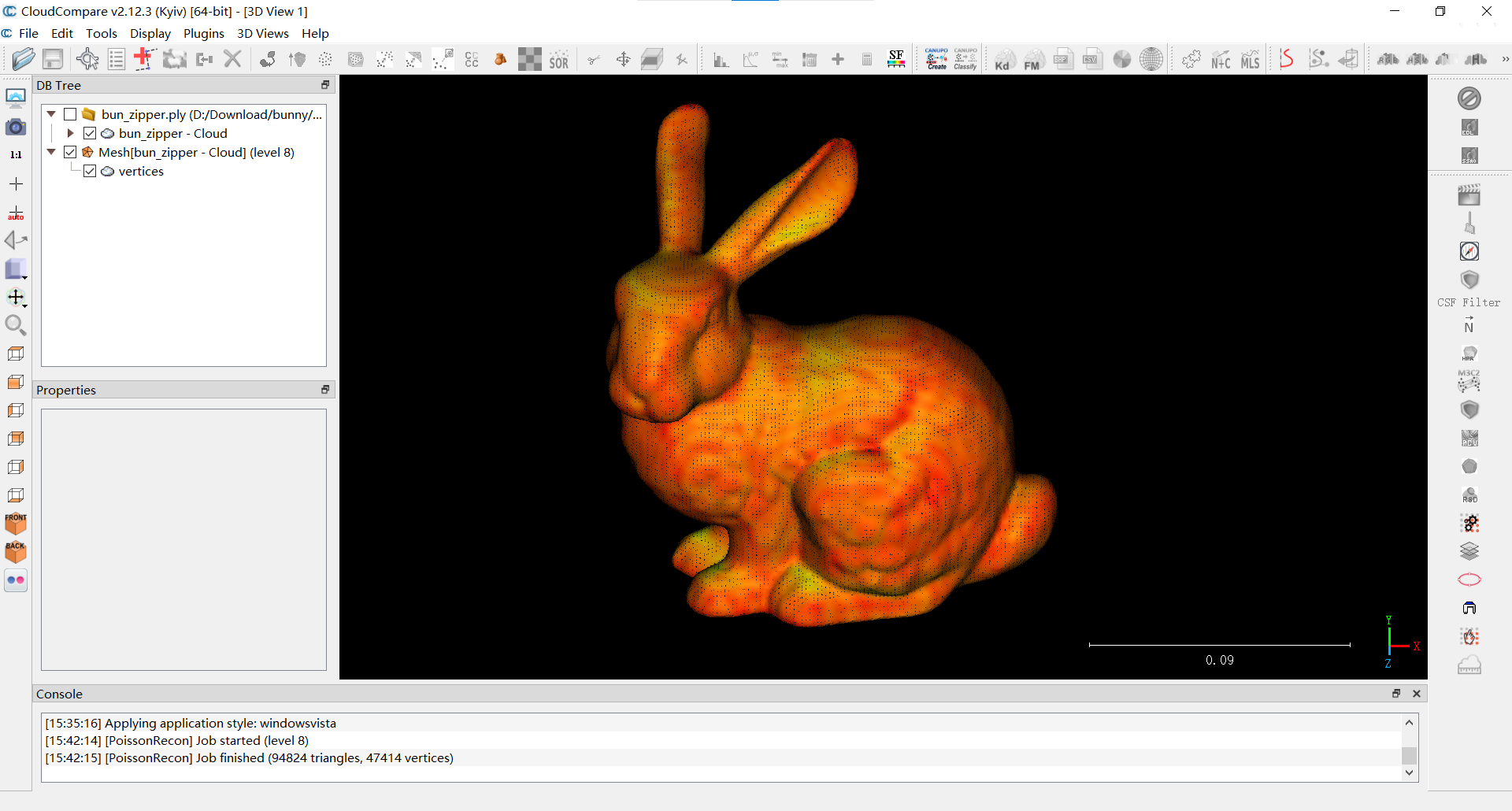Show the scalar field histogram
Viewport: 1512px width, 811px height.
[x=721, y=60]
